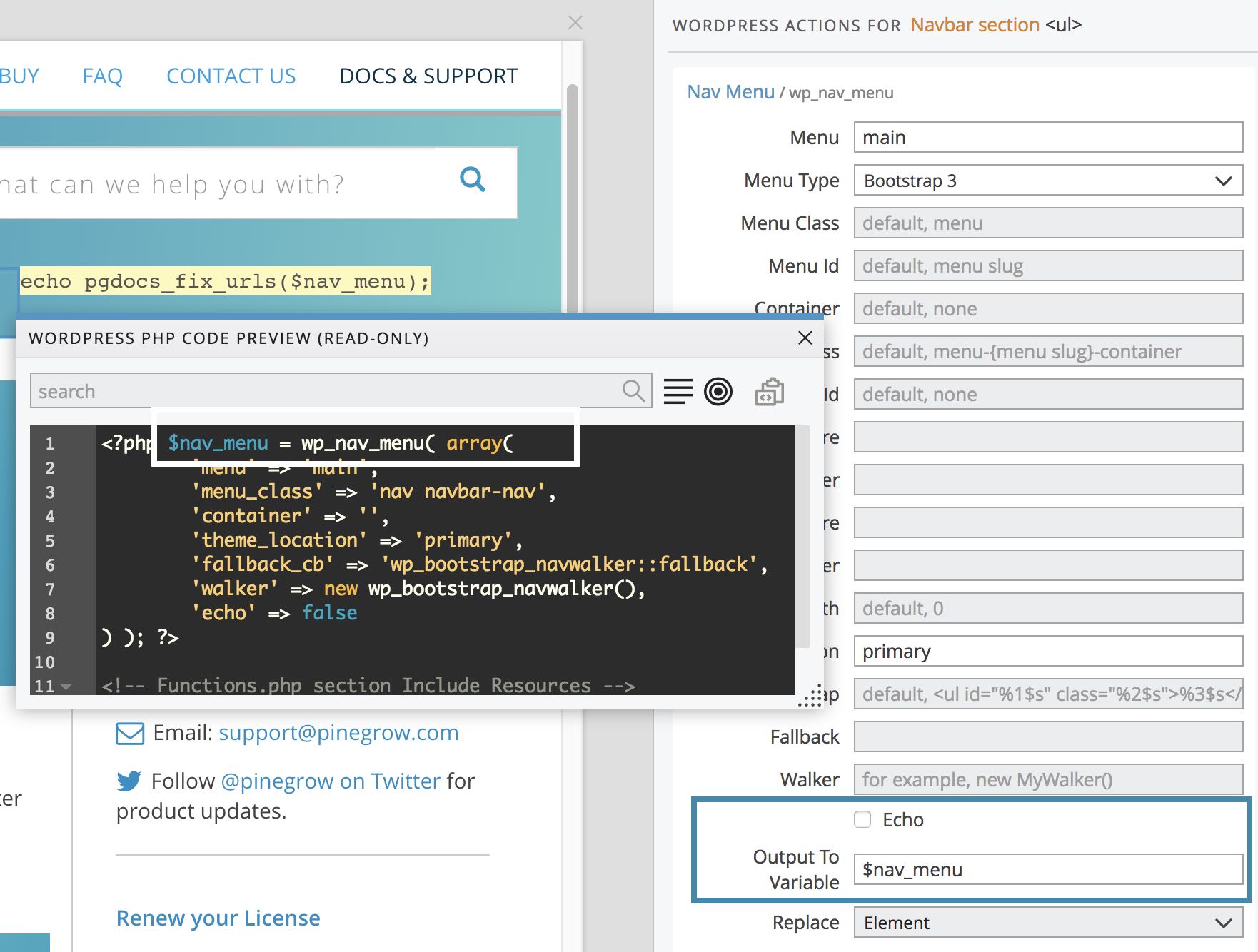
Task: Click the Menu Id input field
Action: click(1048, 265)
